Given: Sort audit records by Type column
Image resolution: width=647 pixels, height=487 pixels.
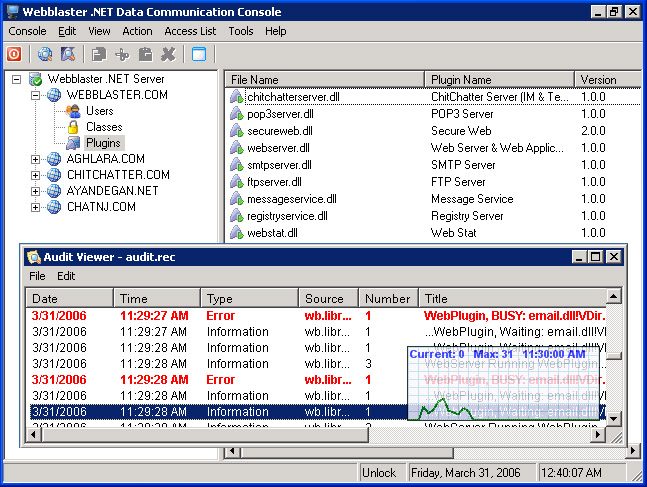Looking at the screenshot, I should [x=250, y=298].
